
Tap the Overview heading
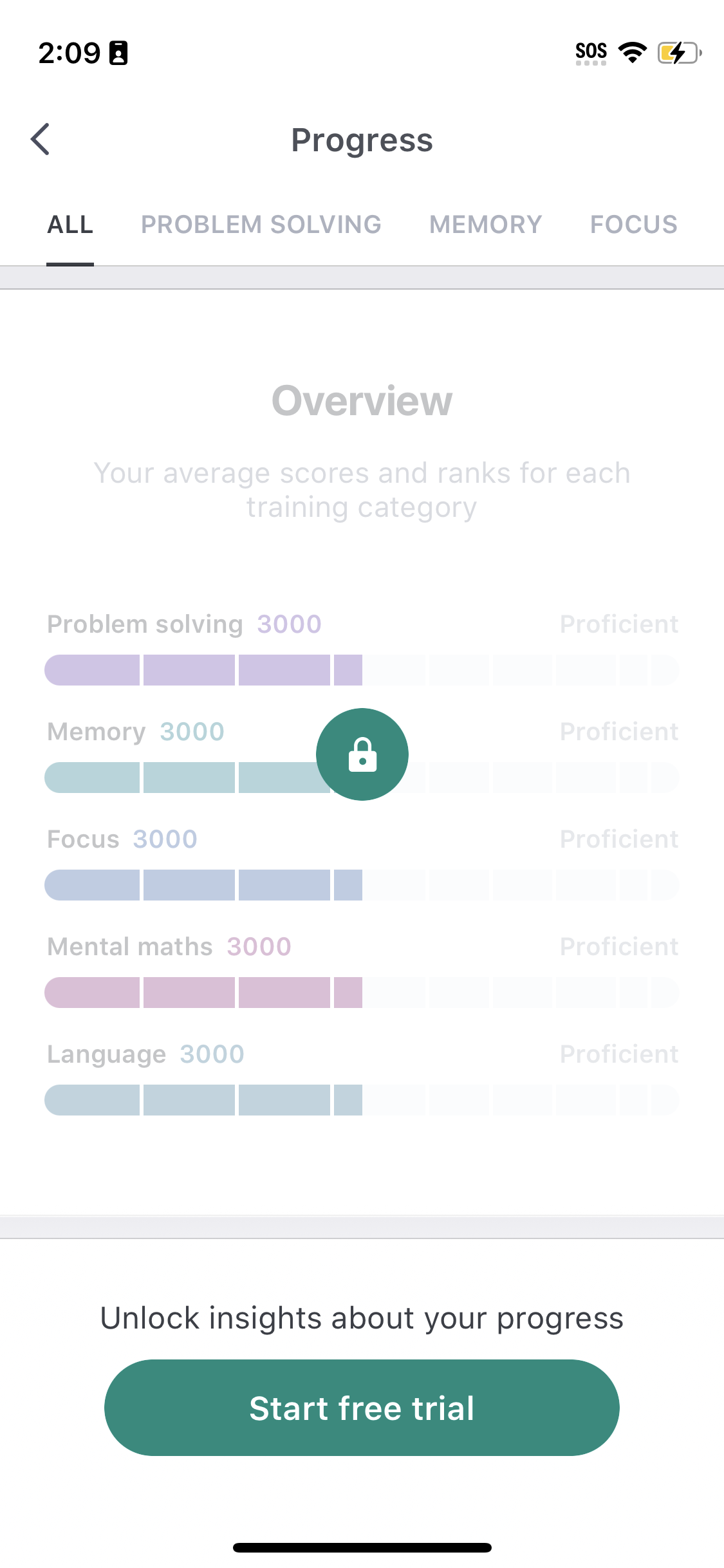point(362,401)
